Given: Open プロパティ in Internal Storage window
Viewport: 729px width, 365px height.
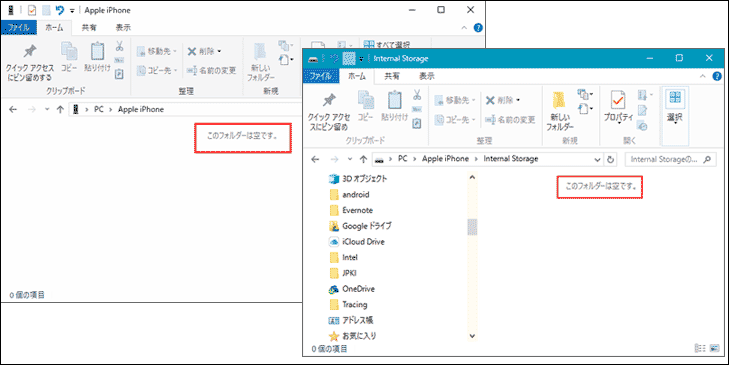Looking at the screenshot, I should coord(618,108).
